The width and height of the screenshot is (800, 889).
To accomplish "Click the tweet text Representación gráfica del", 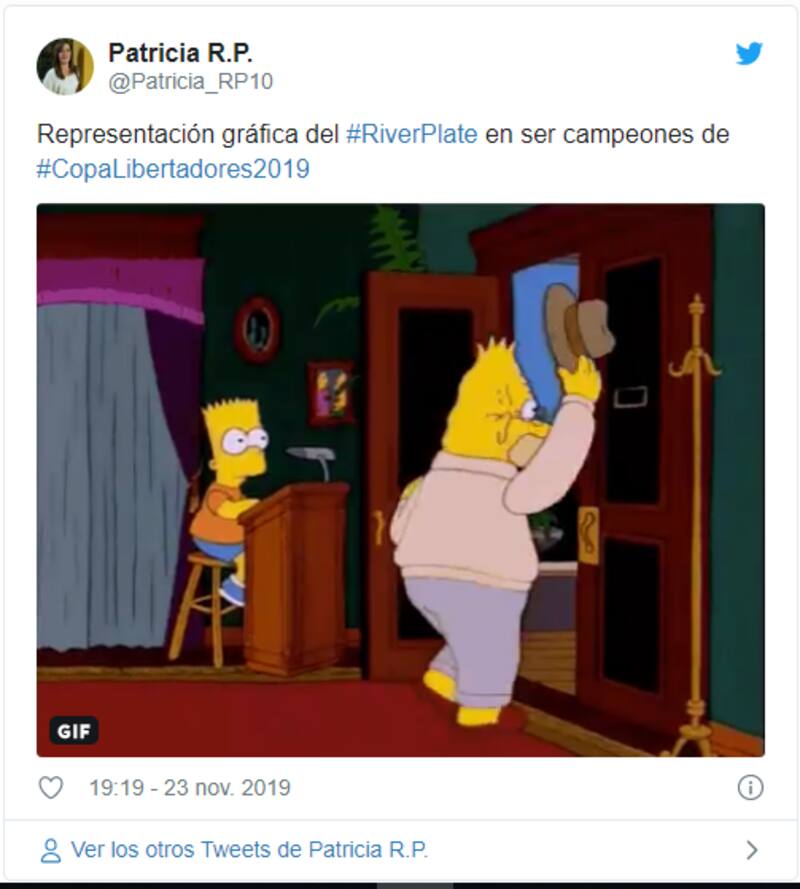I will 188,135.
